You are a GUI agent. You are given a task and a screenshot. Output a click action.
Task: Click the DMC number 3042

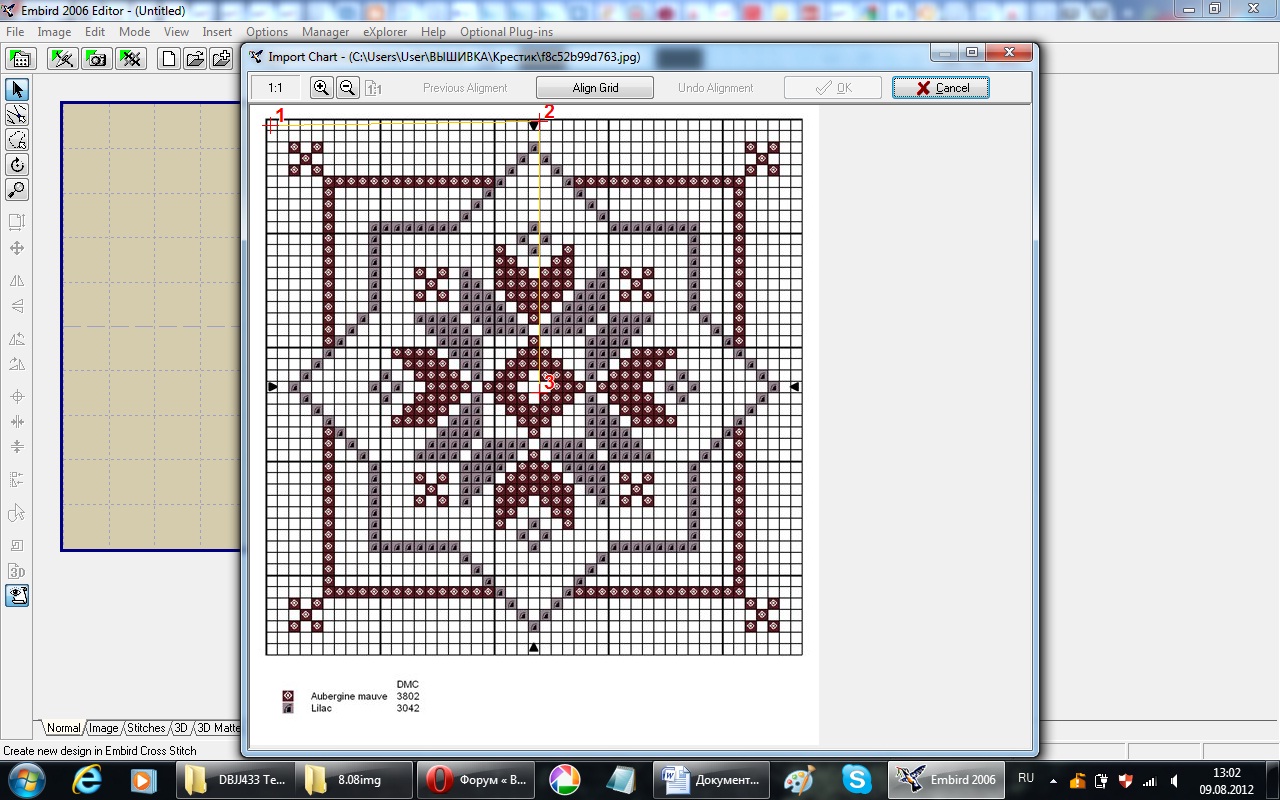(408, 708)
